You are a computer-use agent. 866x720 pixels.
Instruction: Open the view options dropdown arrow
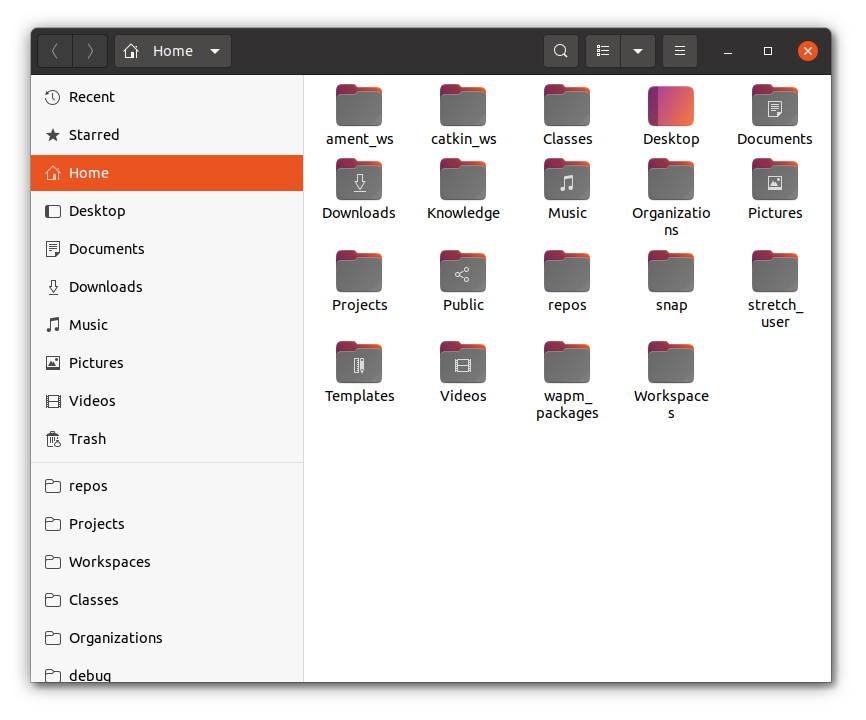[638, 51]
